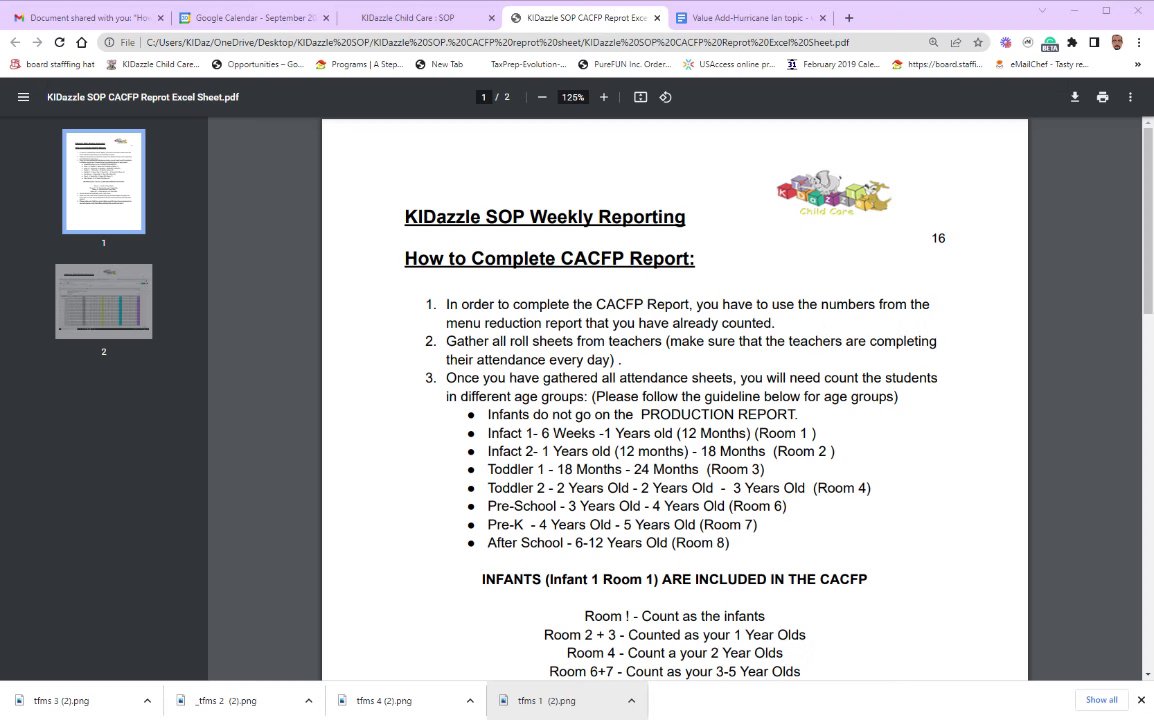Select page 2 thumbnail in sidebar
Viewport: 1154px width, 720px height.
[104, 301]
